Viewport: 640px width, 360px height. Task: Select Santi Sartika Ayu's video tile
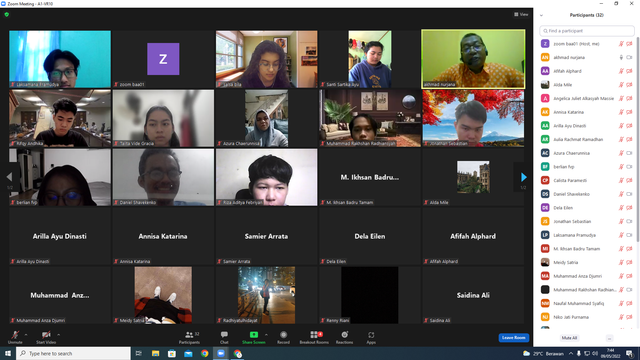point(370,59)
